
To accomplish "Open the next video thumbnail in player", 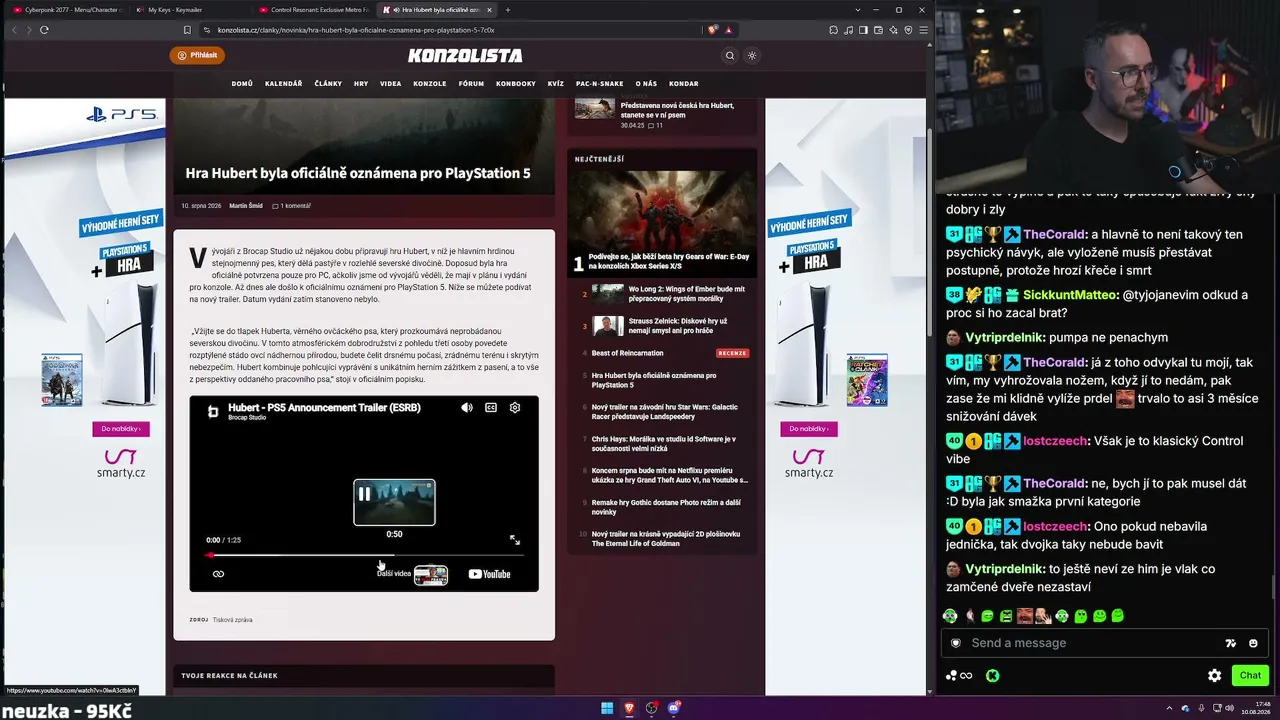I will point(431,575).
